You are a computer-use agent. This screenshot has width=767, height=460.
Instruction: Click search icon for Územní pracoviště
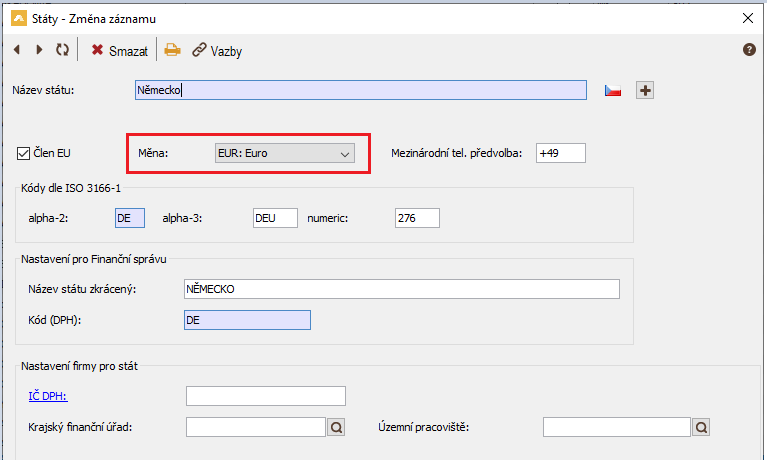coord(702,428)
